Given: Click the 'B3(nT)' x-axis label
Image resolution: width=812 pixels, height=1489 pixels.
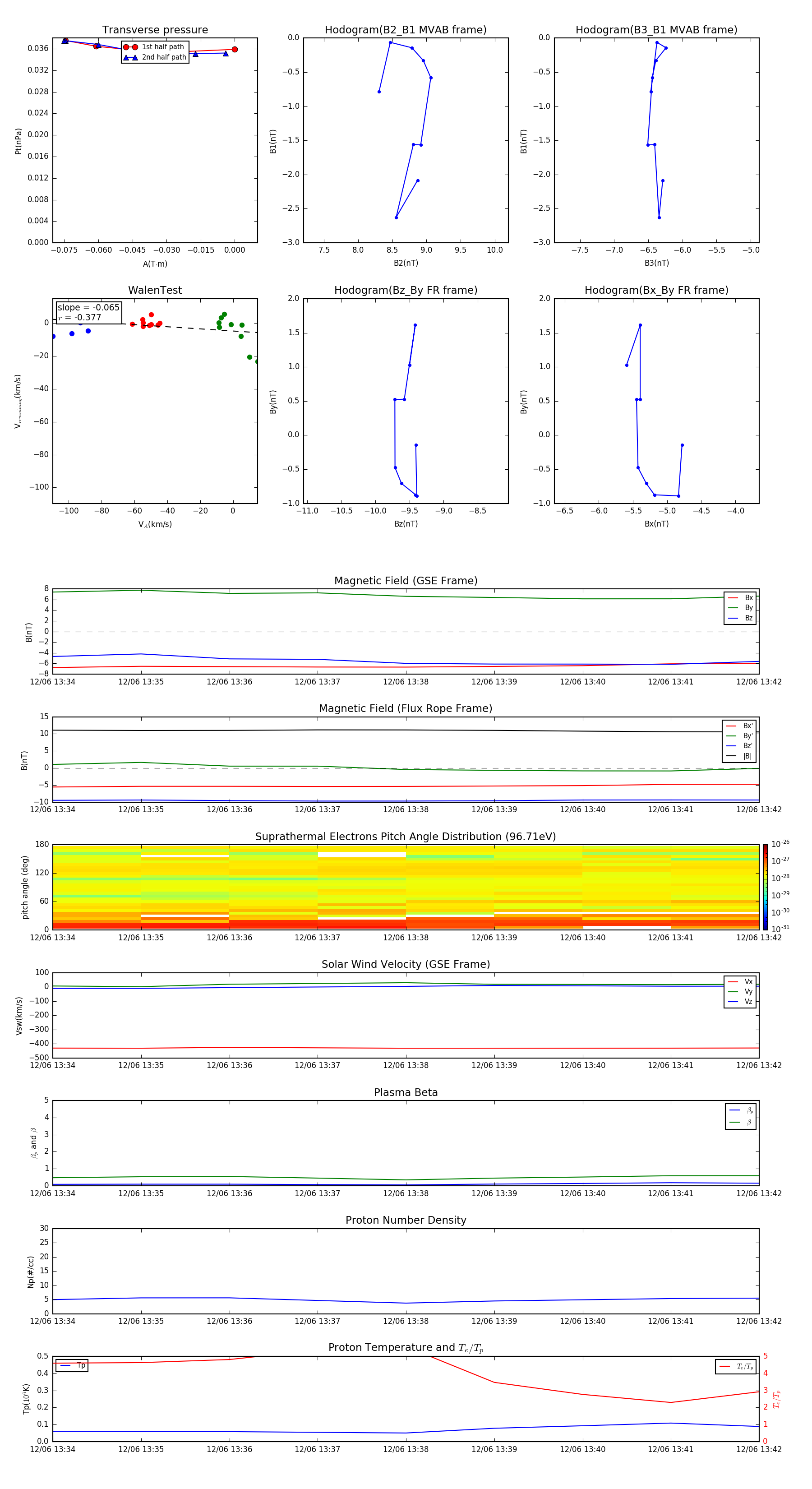Looking at the screenshot, I should pos(656,263).
